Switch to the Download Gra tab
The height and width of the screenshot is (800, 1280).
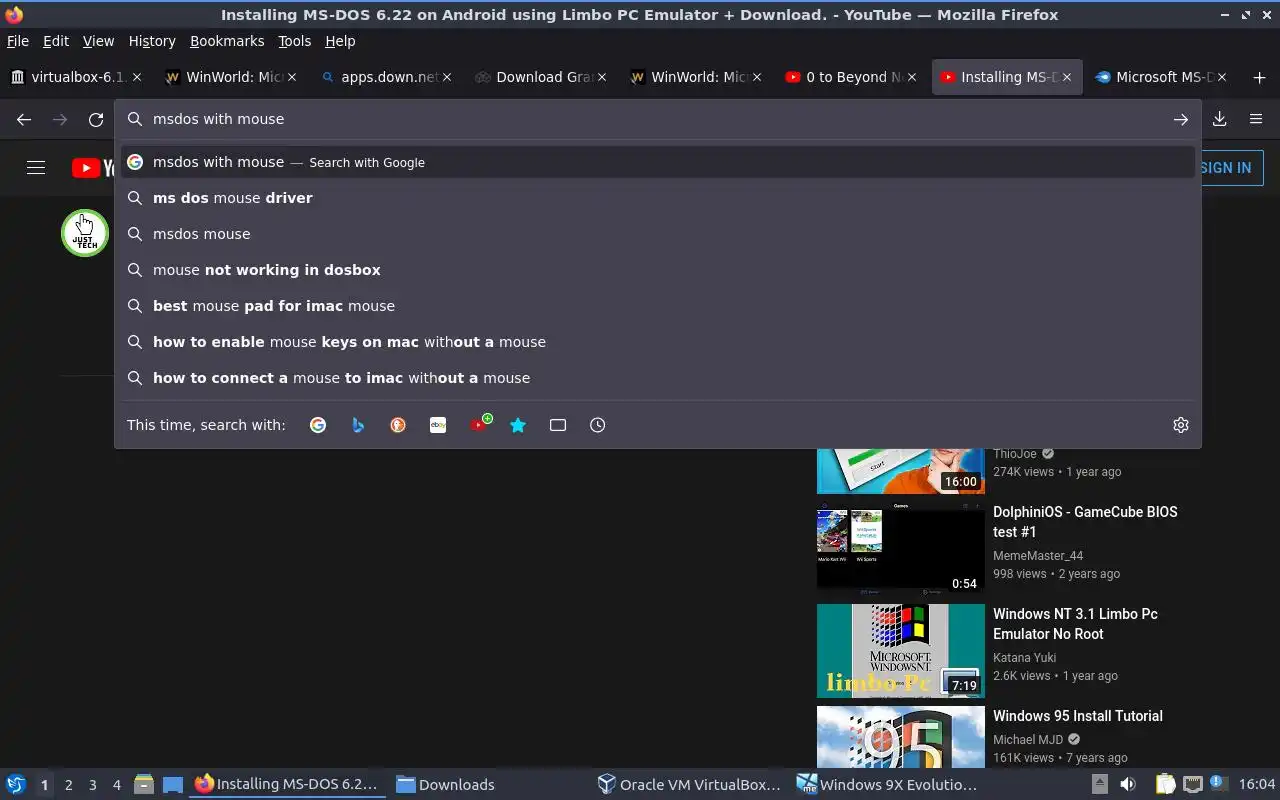pos(541,77)
